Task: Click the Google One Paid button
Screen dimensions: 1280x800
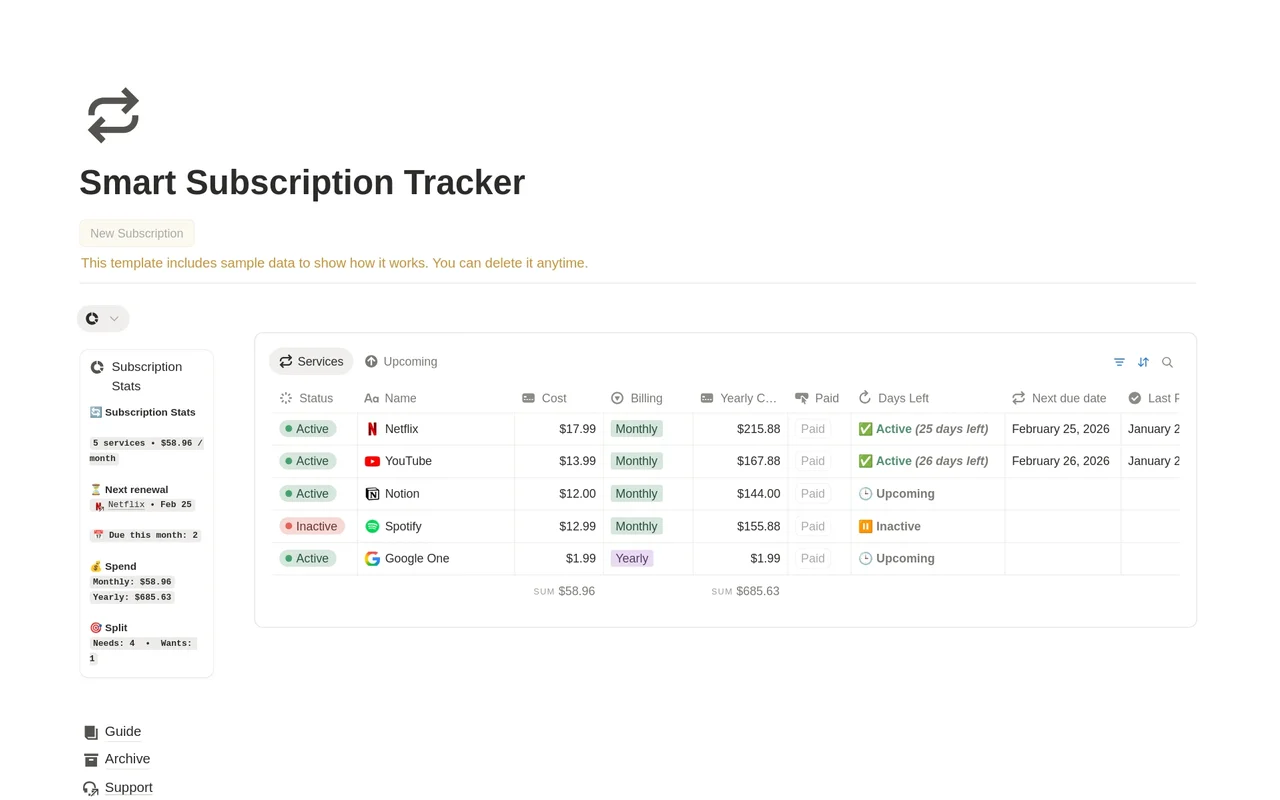Action: coord(813,559)
